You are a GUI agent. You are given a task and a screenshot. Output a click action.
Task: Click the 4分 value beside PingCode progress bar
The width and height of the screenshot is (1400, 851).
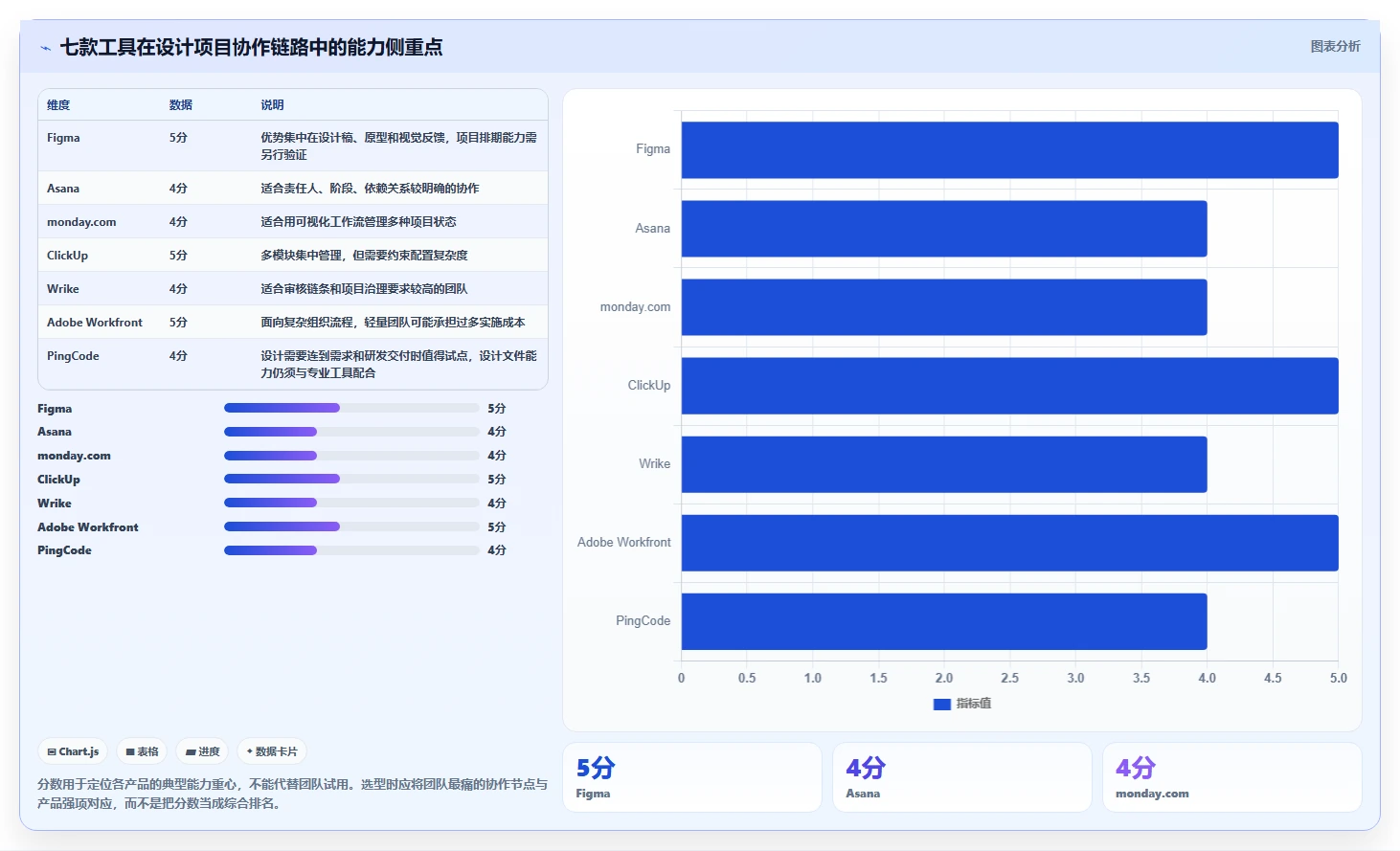coord(496,550)
